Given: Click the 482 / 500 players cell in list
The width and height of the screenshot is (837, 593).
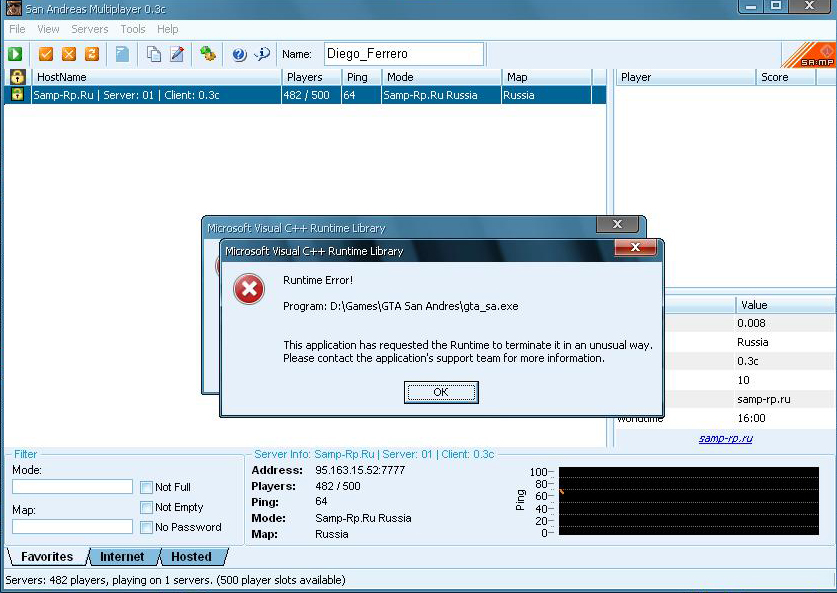Looking at the screenshot, I should 306,95.
